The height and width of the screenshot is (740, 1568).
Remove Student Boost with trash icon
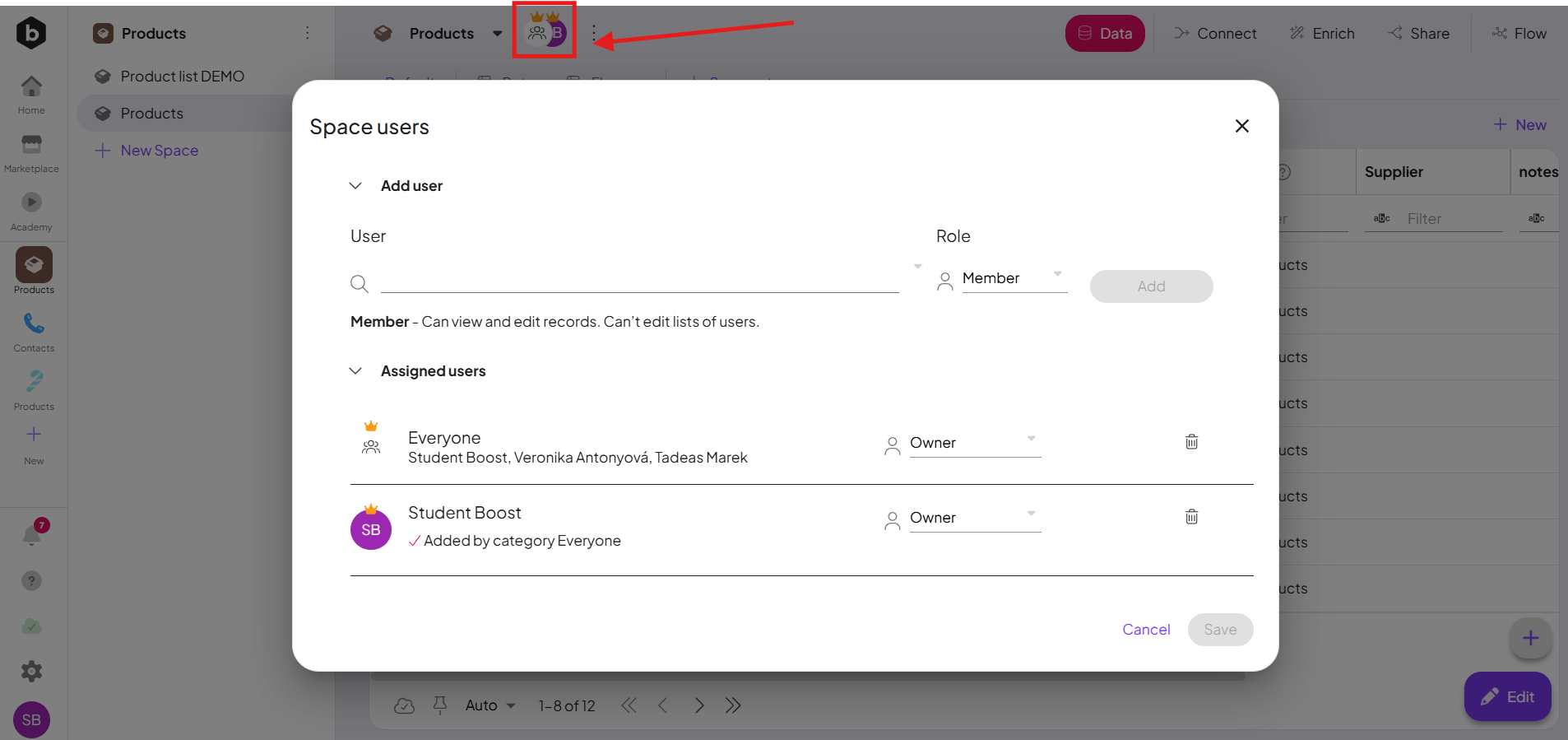click(1191, 517)
